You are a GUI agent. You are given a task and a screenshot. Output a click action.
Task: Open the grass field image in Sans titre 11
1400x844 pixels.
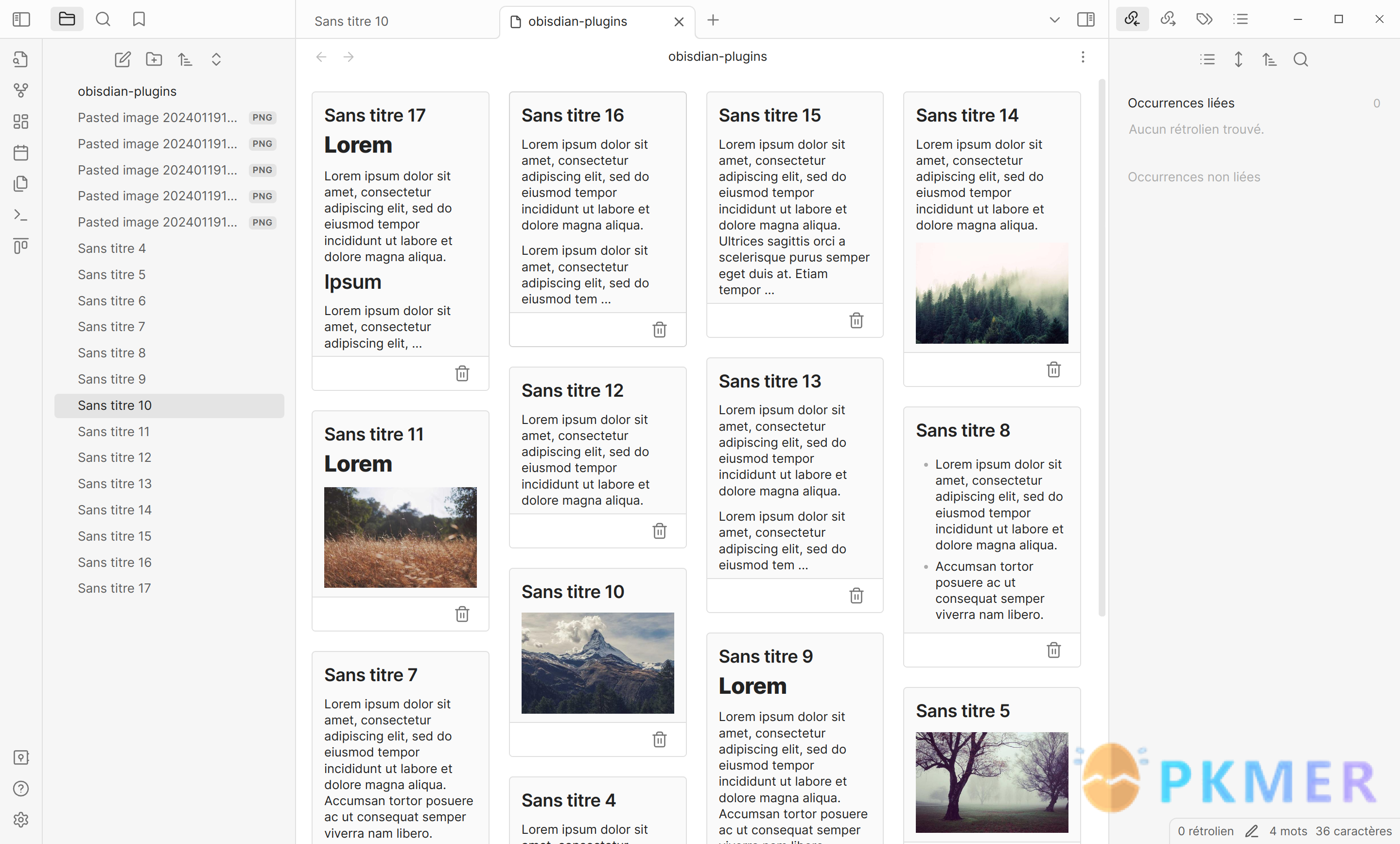401,537
